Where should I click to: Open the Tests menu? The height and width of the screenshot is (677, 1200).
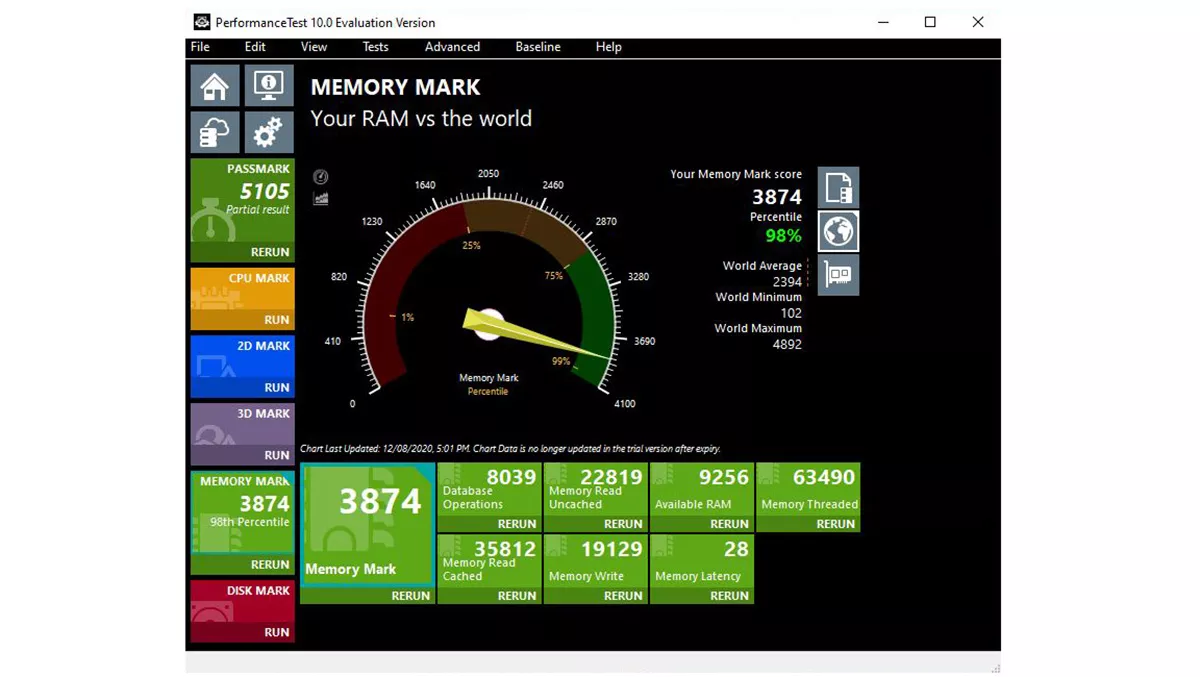375,47
